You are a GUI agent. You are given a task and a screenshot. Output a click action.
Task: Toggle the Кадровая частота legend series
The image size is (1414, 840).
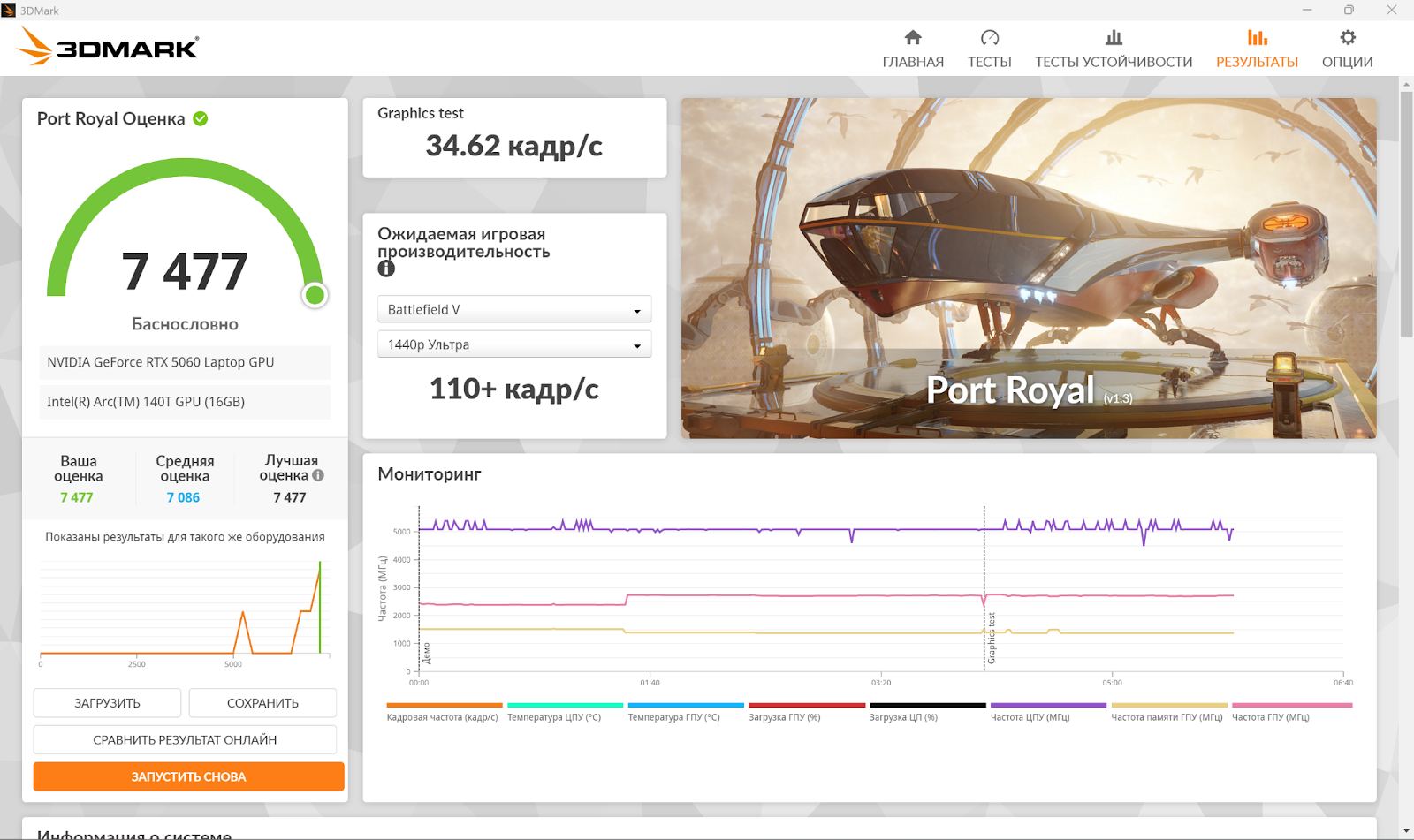[444, 712]
